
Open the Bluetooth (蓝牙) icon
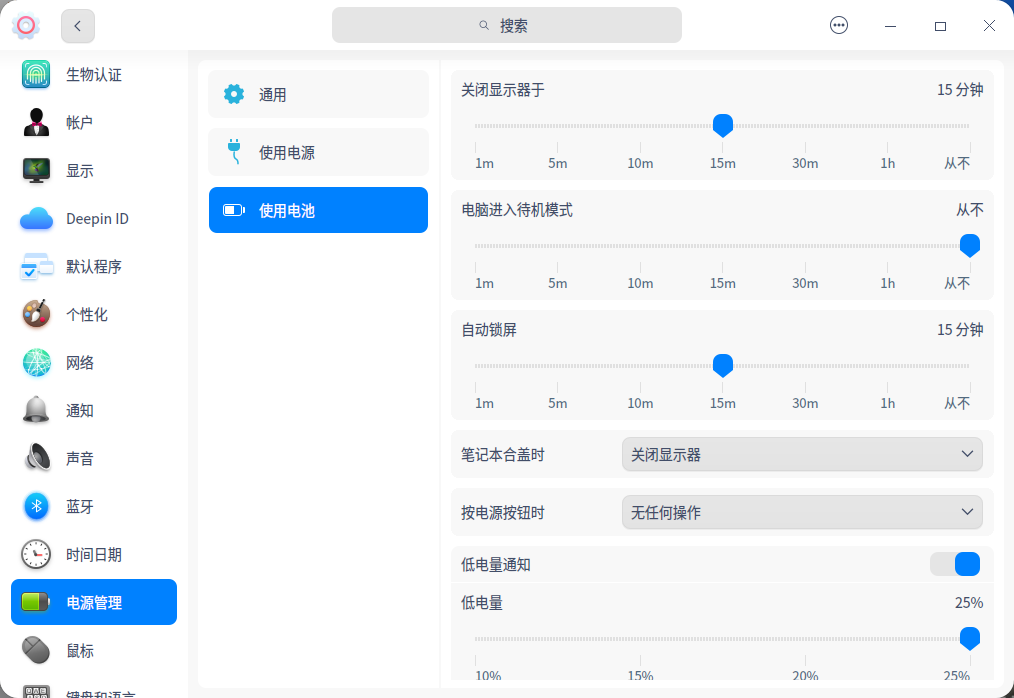(x=36, y=507)
